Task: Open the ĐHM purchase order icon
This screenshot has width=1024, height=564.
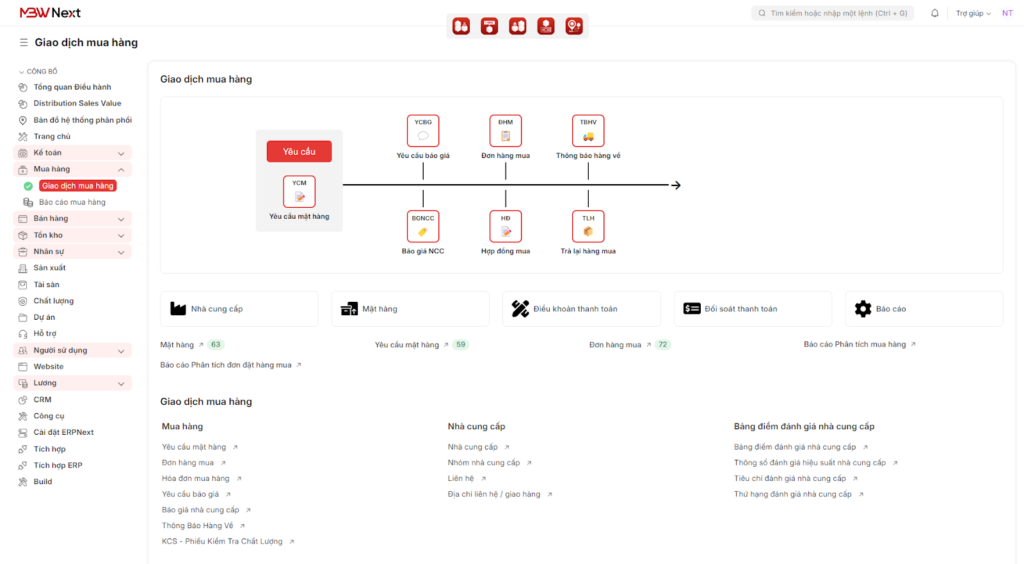Action: click(x=505, y=131)
